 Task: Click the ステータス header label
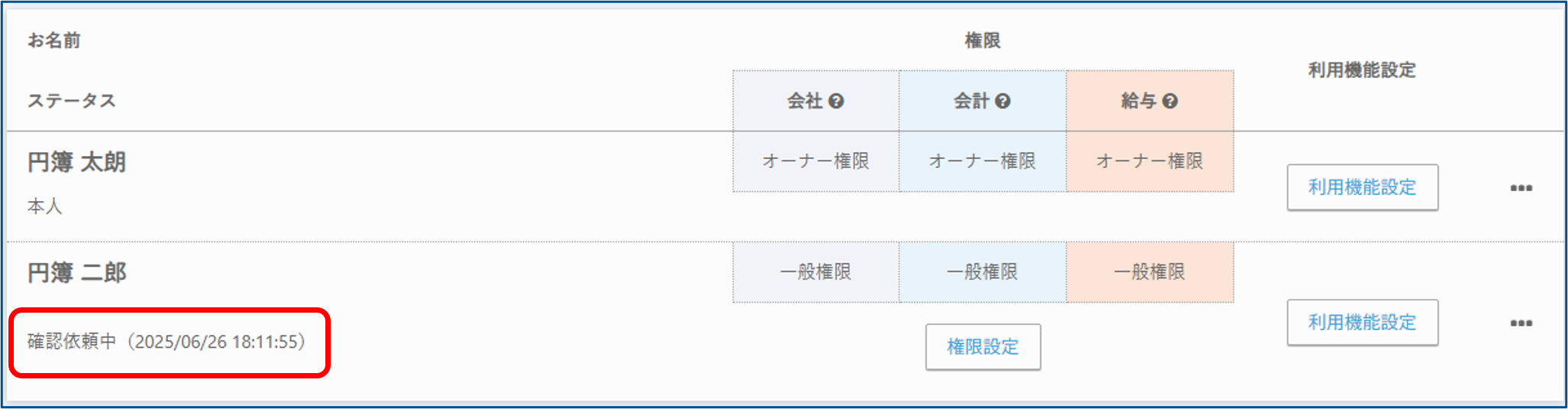[72, 101]
